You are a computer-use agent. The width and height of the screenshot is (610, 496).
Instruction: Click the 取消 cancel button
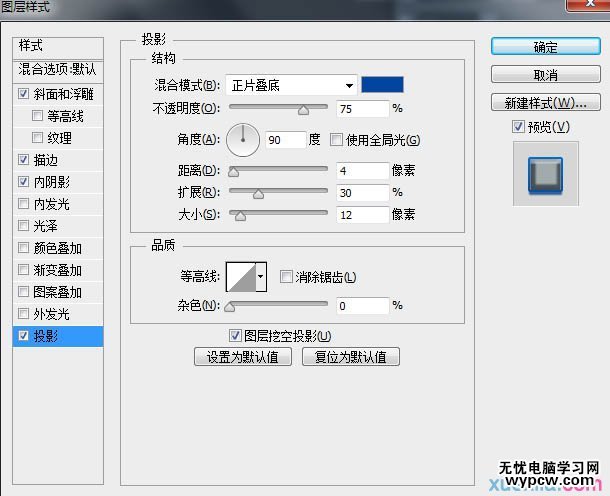[546, 74]
